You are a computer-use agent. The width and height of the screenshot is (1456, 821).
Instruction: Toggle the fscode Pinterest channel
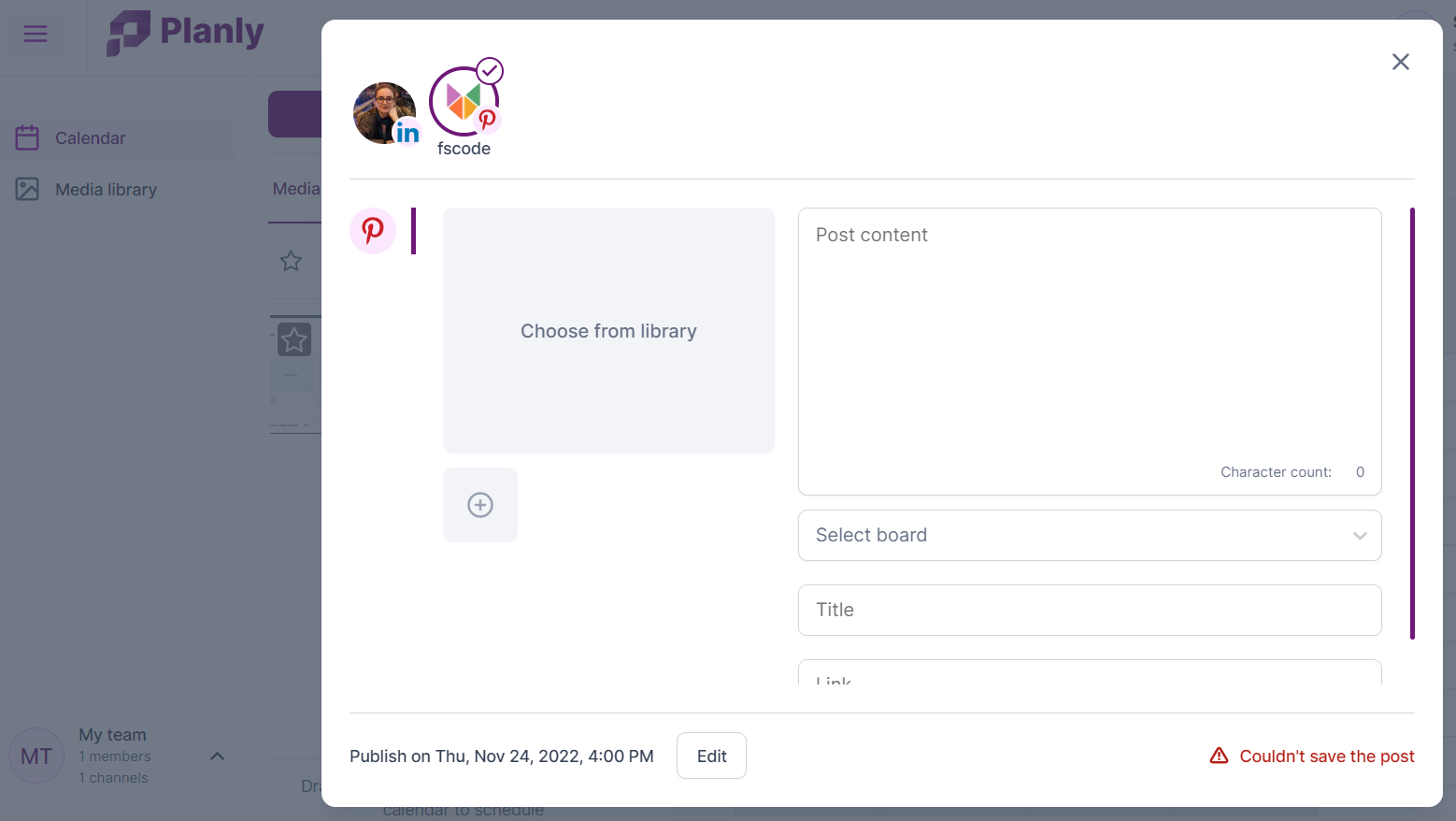click(x=464, y=101)
